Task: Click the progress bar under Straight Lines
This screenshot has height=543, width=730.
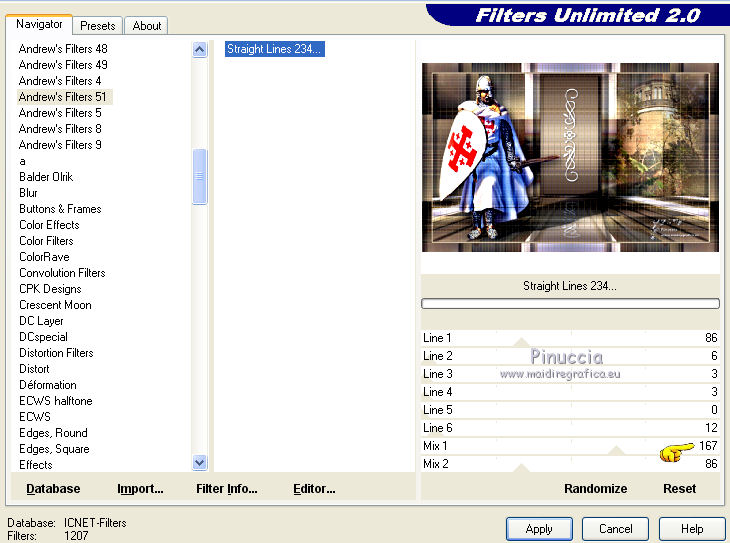Action: tap(570, 304)
